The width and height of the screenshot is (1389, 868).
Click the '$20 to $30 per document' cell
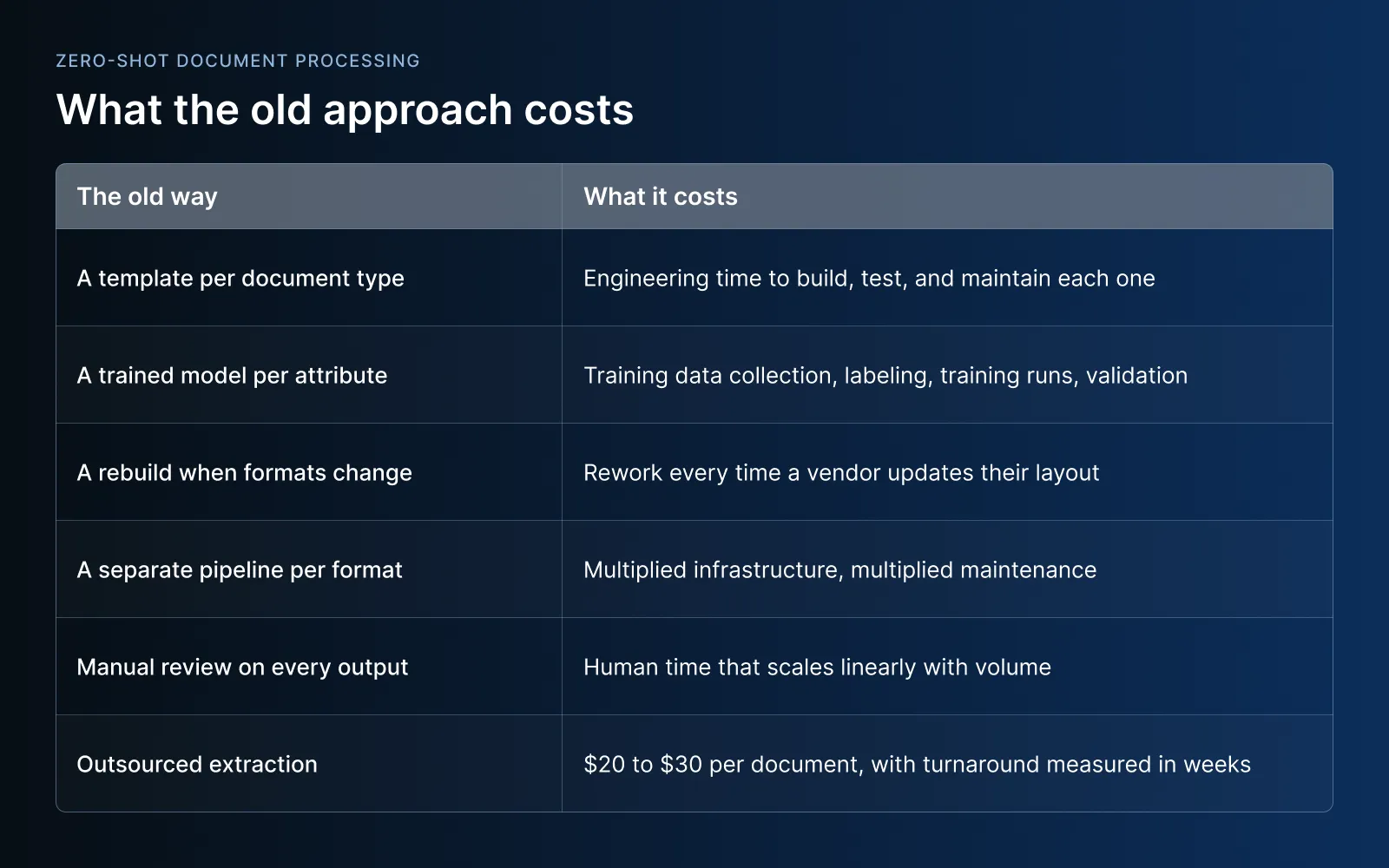(947, 764)
